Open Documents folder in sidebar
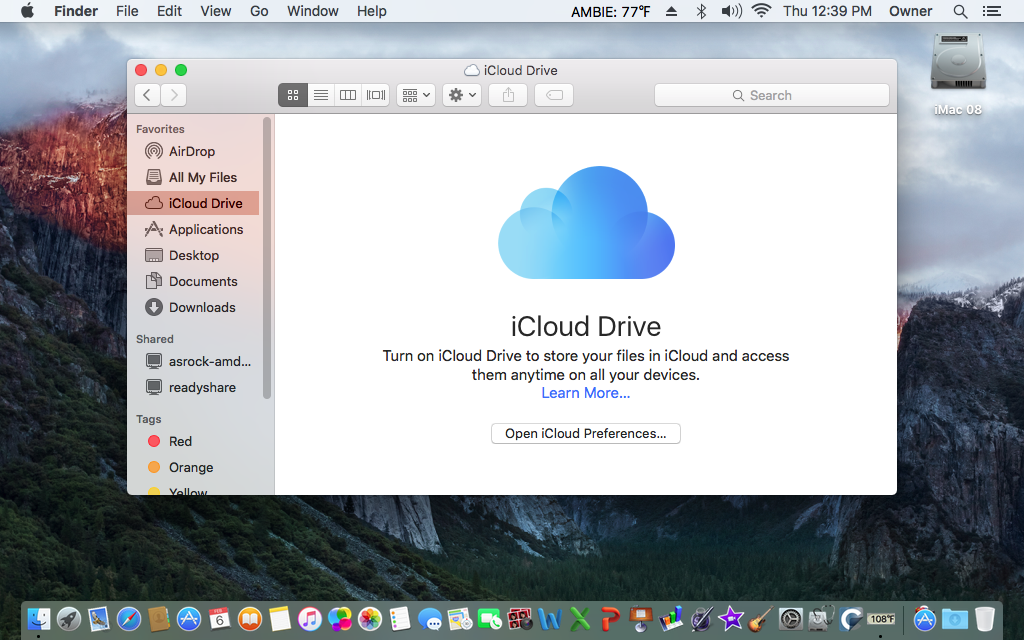 coord(193,281)
